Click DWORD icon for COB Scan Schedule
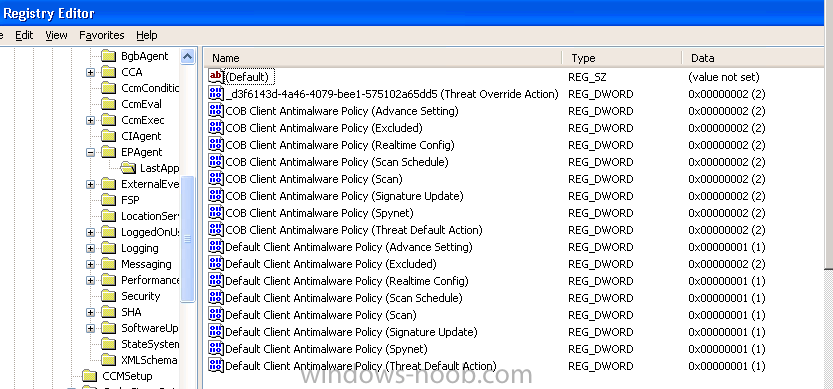The image size is (833, 389). [216, 162]
